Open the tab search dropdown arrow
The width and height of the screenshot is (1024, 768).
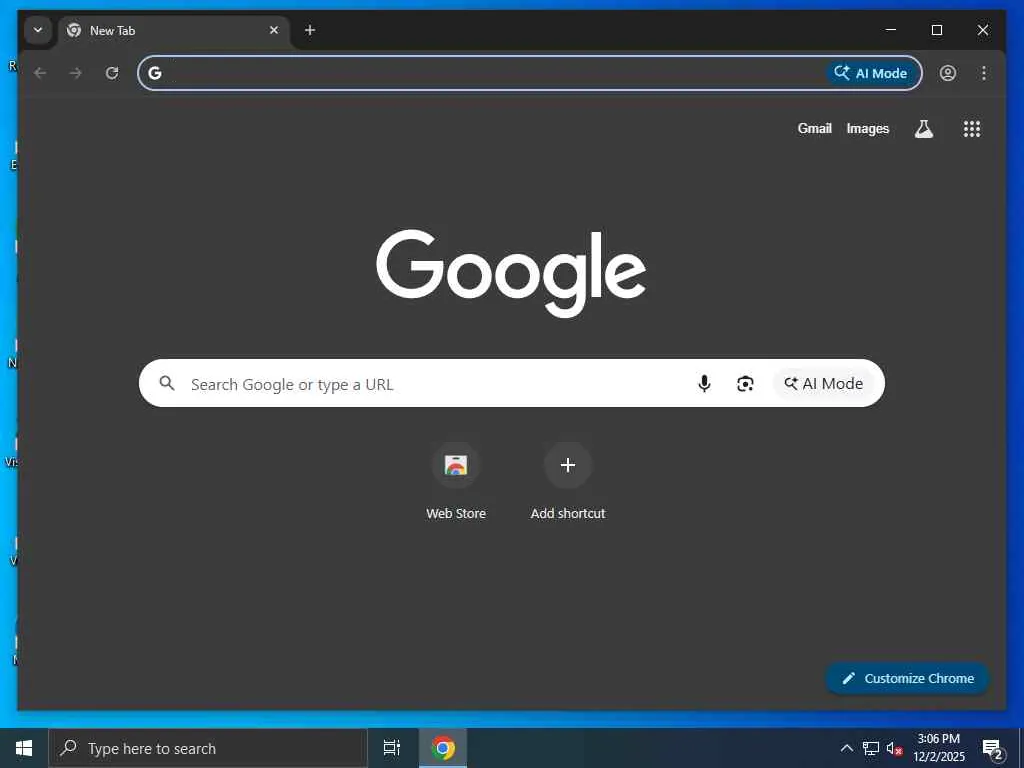pyautogui.click(x=38, y=30)
